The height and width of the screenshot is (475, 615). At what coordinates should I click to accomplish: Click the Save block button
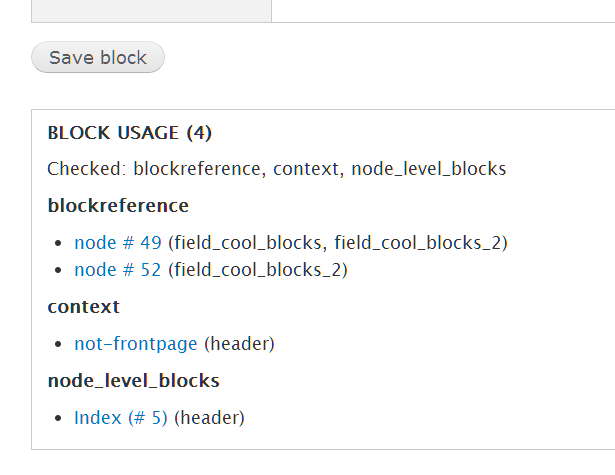point(98,57)
